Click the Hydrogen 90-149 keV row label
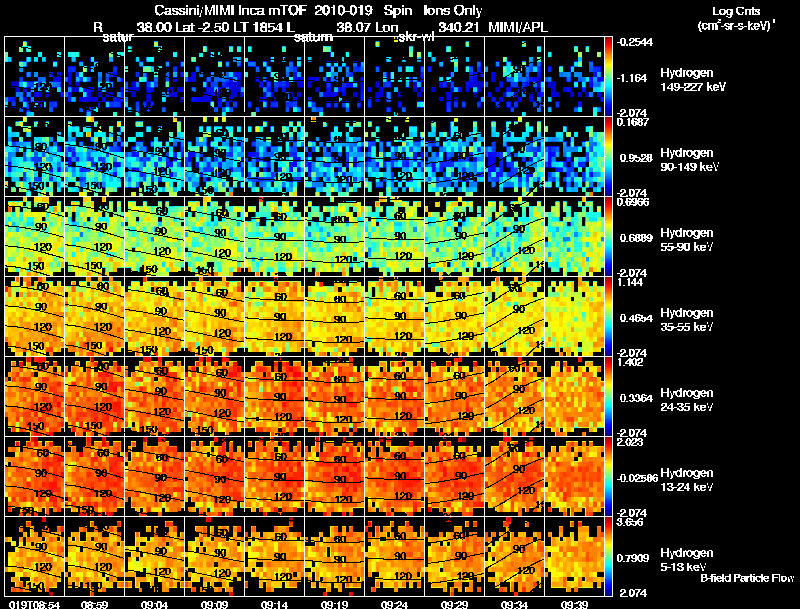 pyautogui.click(x=689, y=160)
